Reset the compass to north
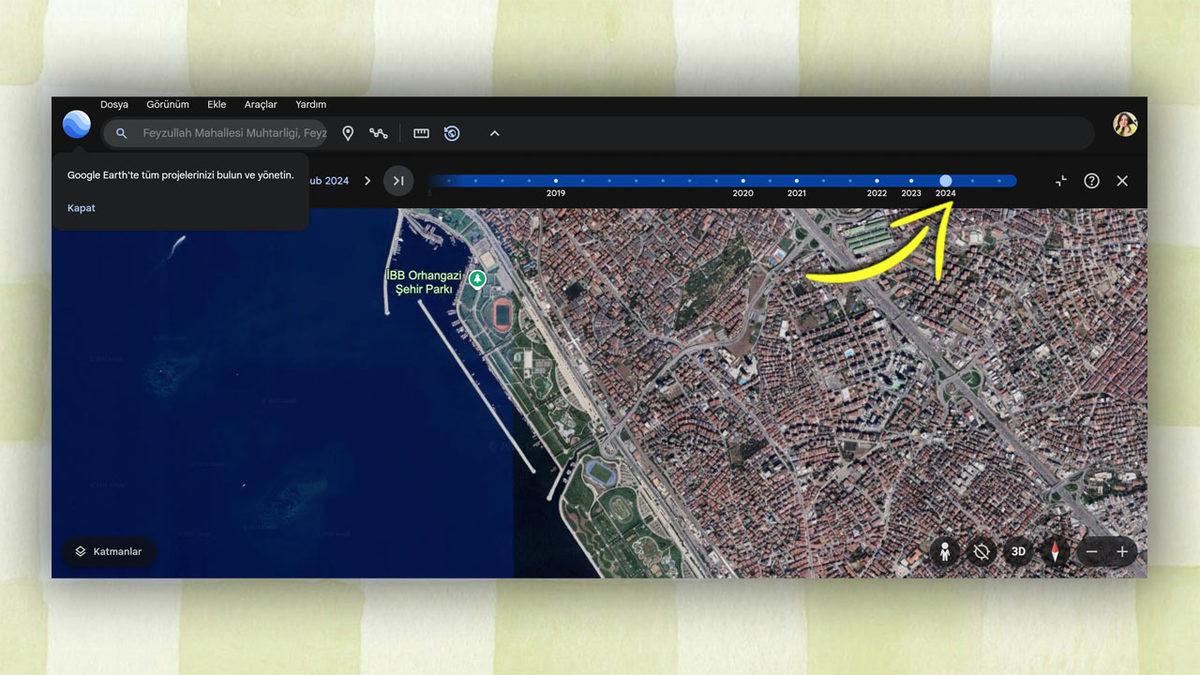This screenshot has width=1200, height=675. [1057, 551]
